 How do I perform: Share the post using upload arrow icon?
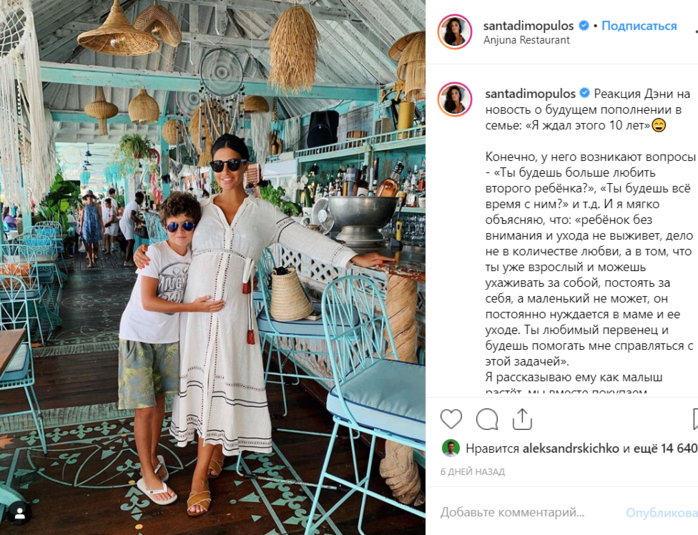[522, 419]
